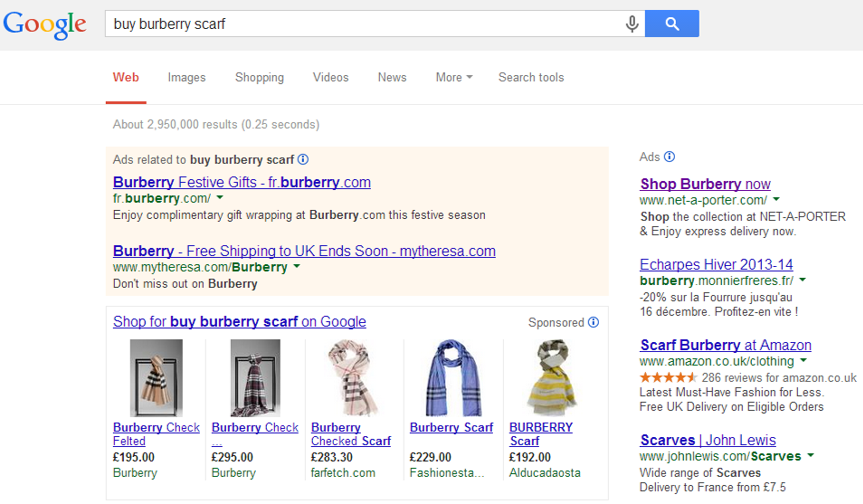Screen dimensions: 863x504
Task: Open Burberry Checked Scarf product link
Action: point(351,434)
